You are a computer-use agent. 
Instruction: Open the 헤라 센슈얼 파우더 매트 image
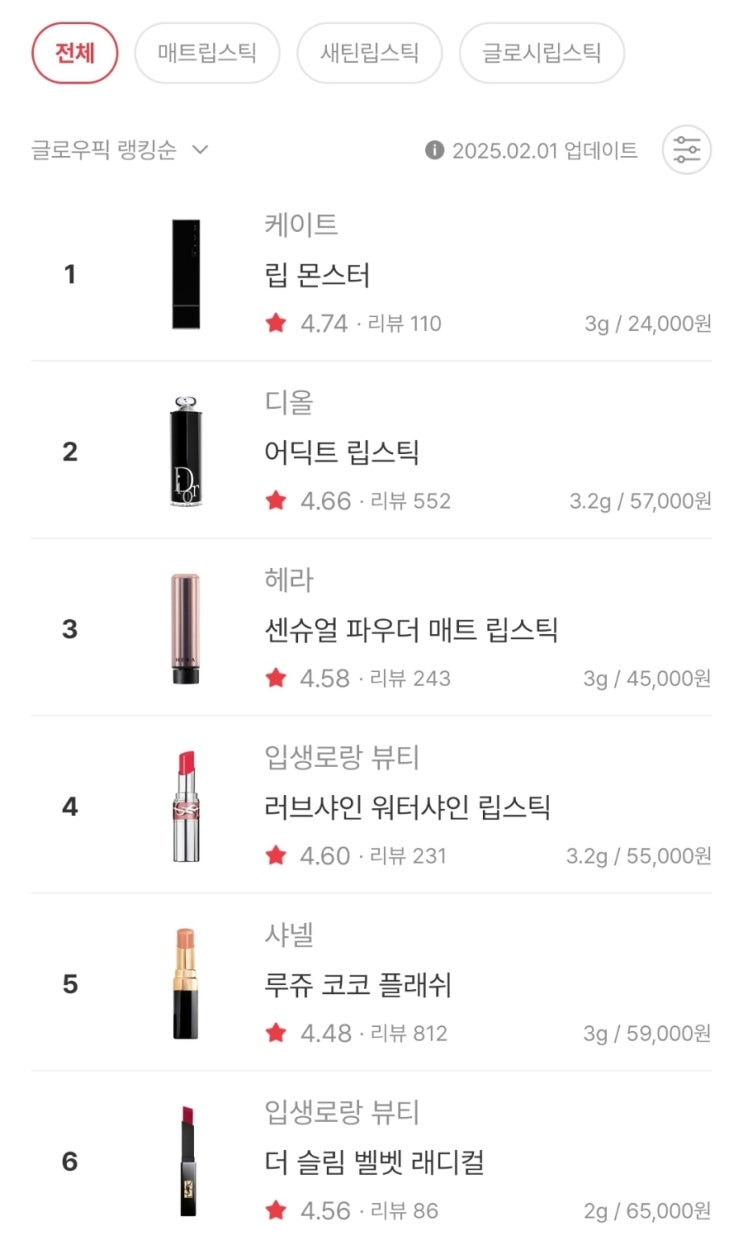click(x=186, y=629)
